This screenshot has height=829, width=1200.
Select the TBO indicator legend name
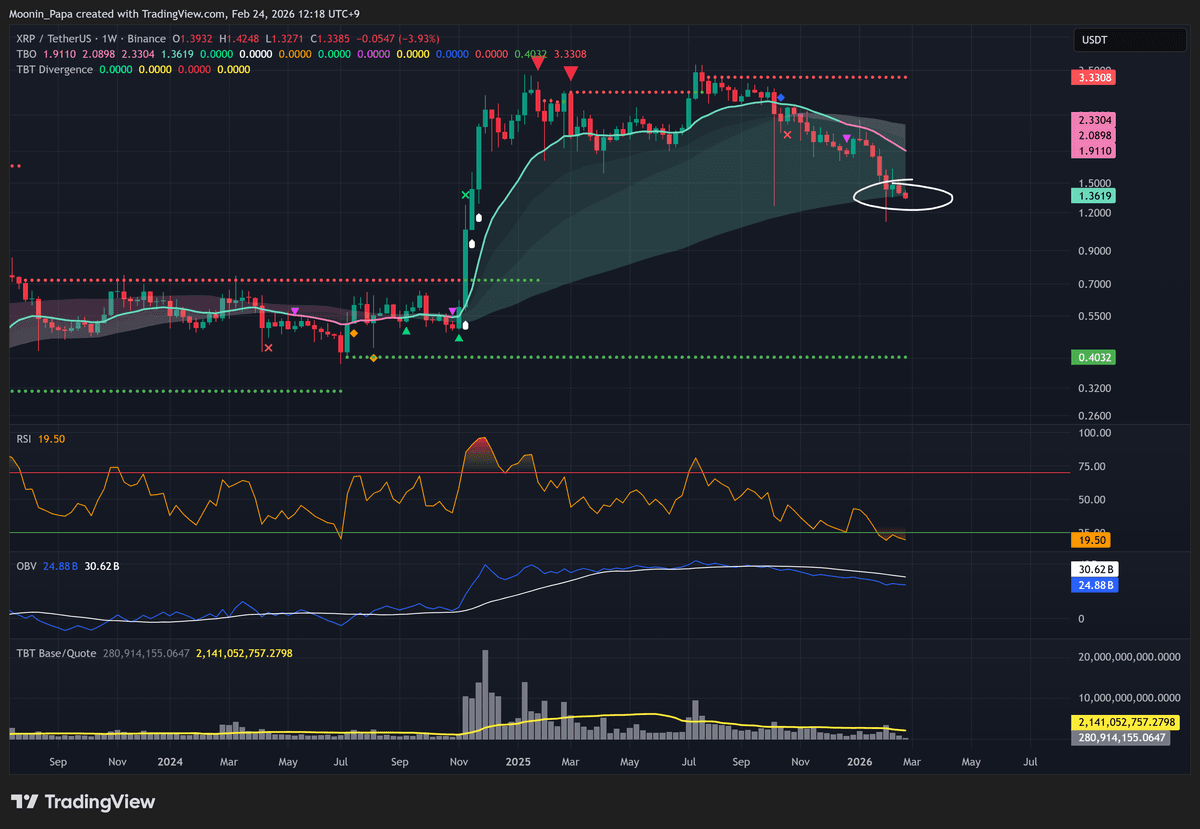click(25, 53)
